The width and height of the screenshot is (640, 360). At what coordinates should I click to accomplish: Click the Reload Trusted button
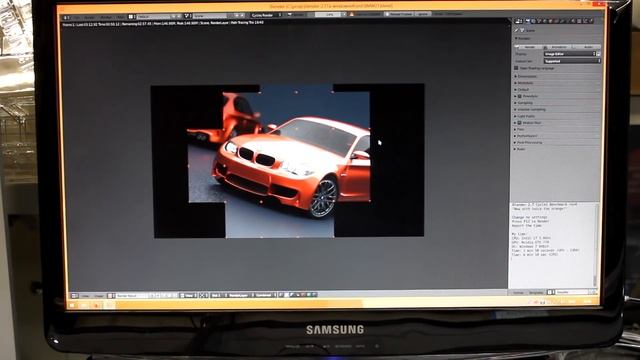[400, 14]
